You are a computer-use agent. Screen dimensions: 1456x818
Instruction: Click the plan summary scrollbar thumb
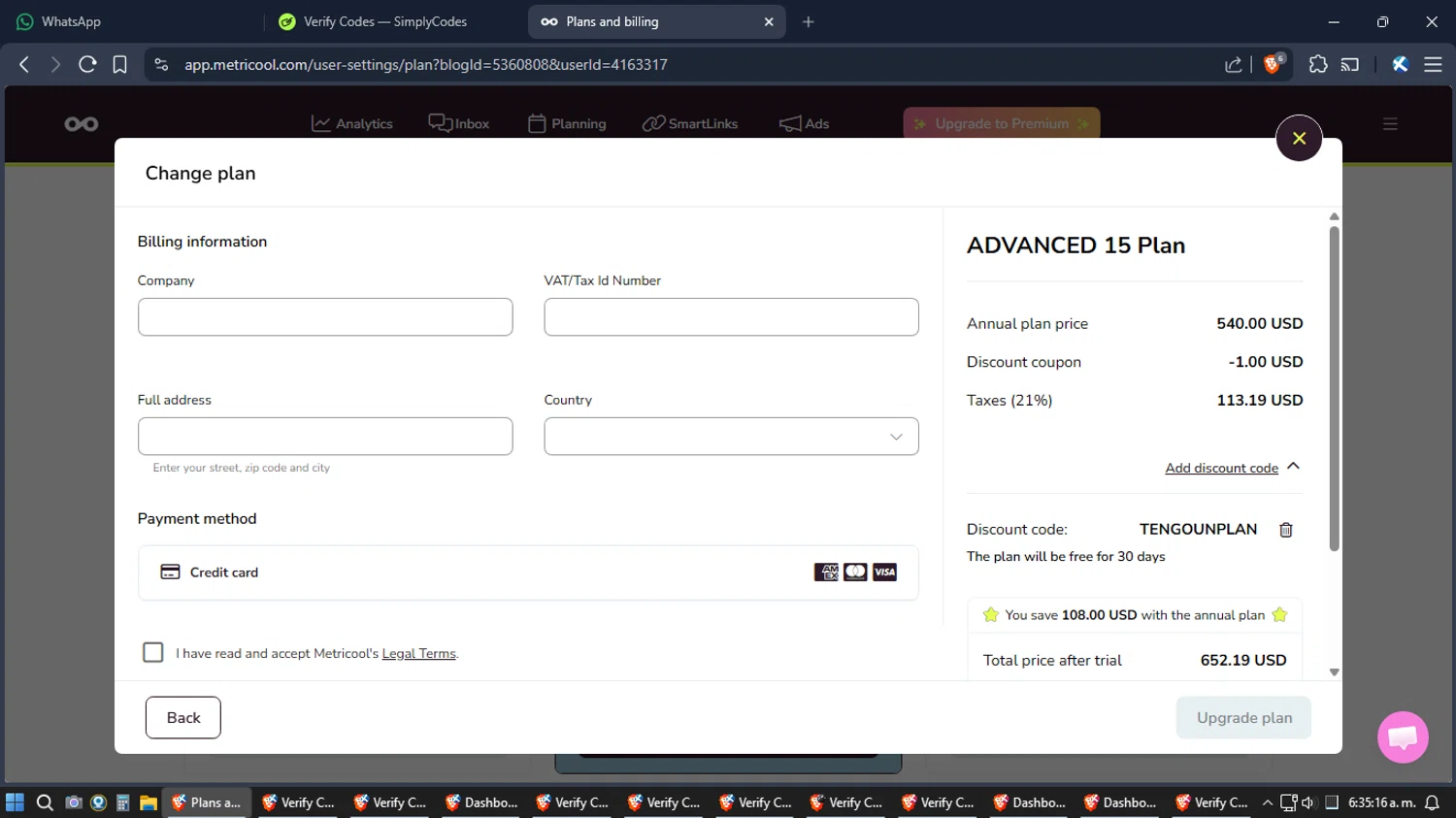(1335, 388)
